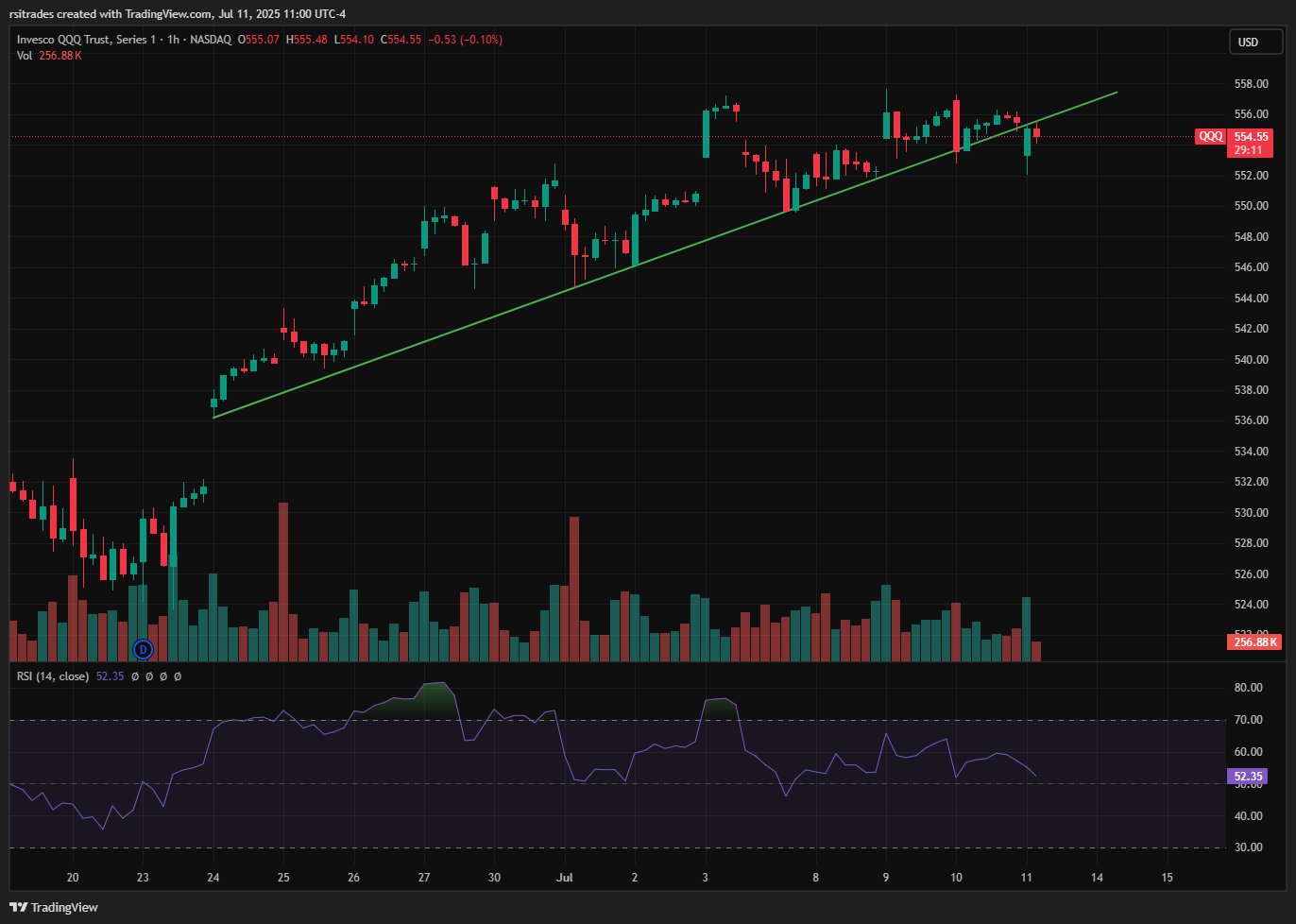Image resolution: width=1296 pixels, height=924 pixels.
Task: Click the TradingView logo at bottom left
Action: click(53, 907)
